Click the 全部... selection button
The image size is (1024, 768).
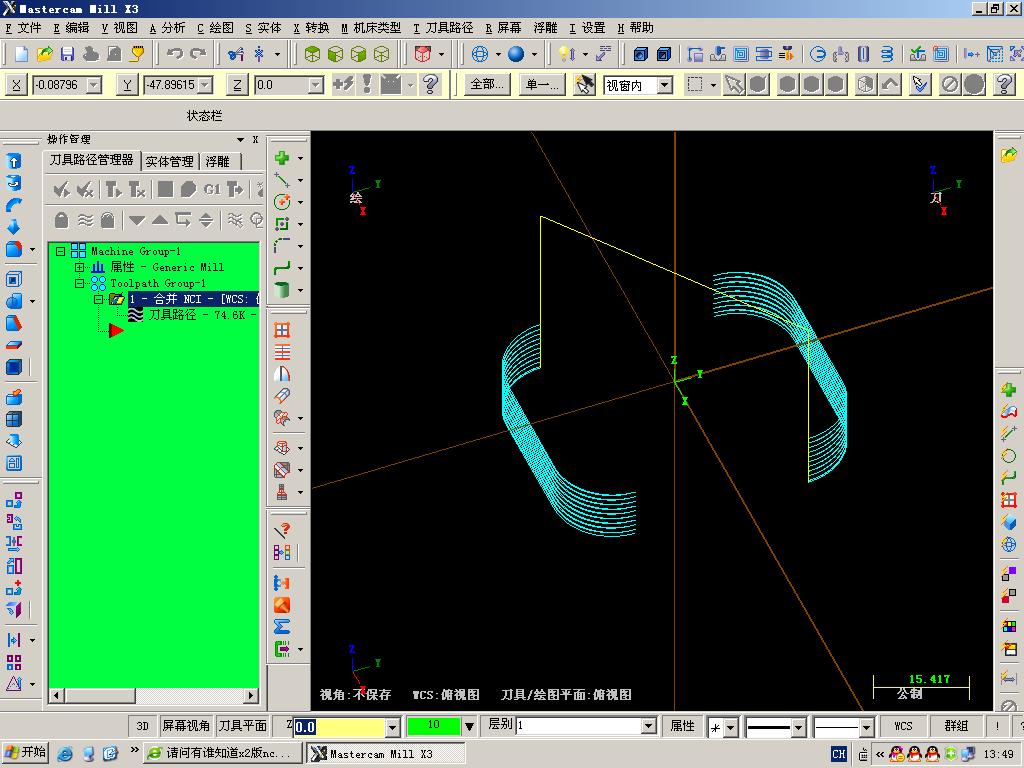click(x=487, y=84)
